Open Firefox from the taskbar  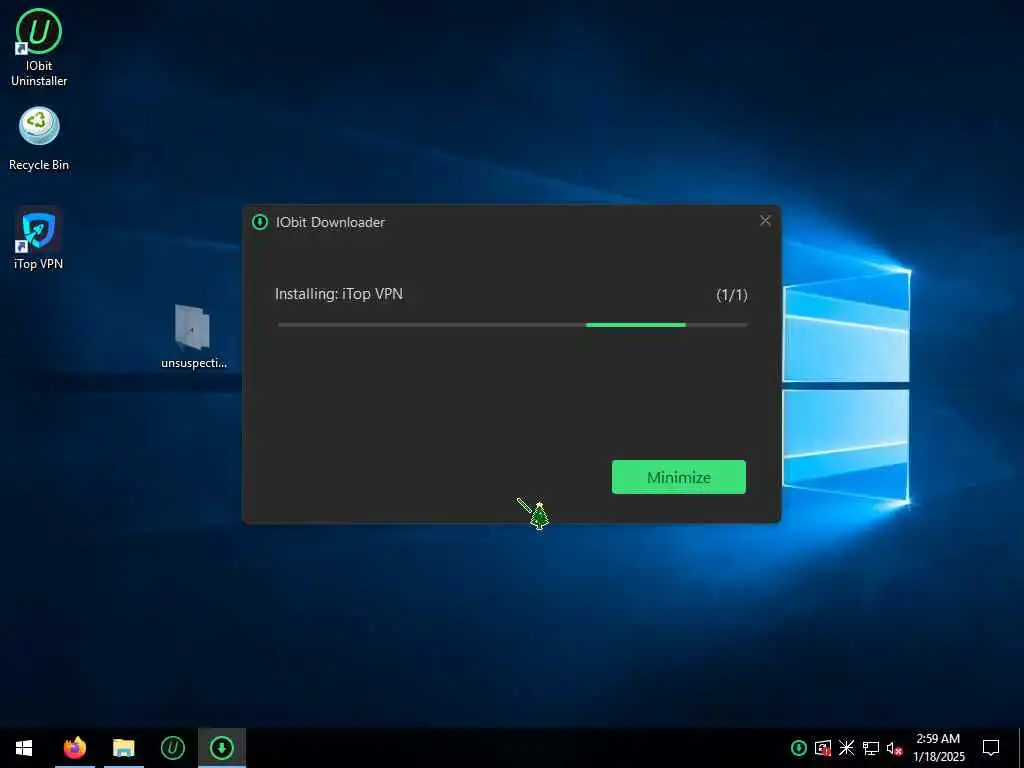[75, 748]
